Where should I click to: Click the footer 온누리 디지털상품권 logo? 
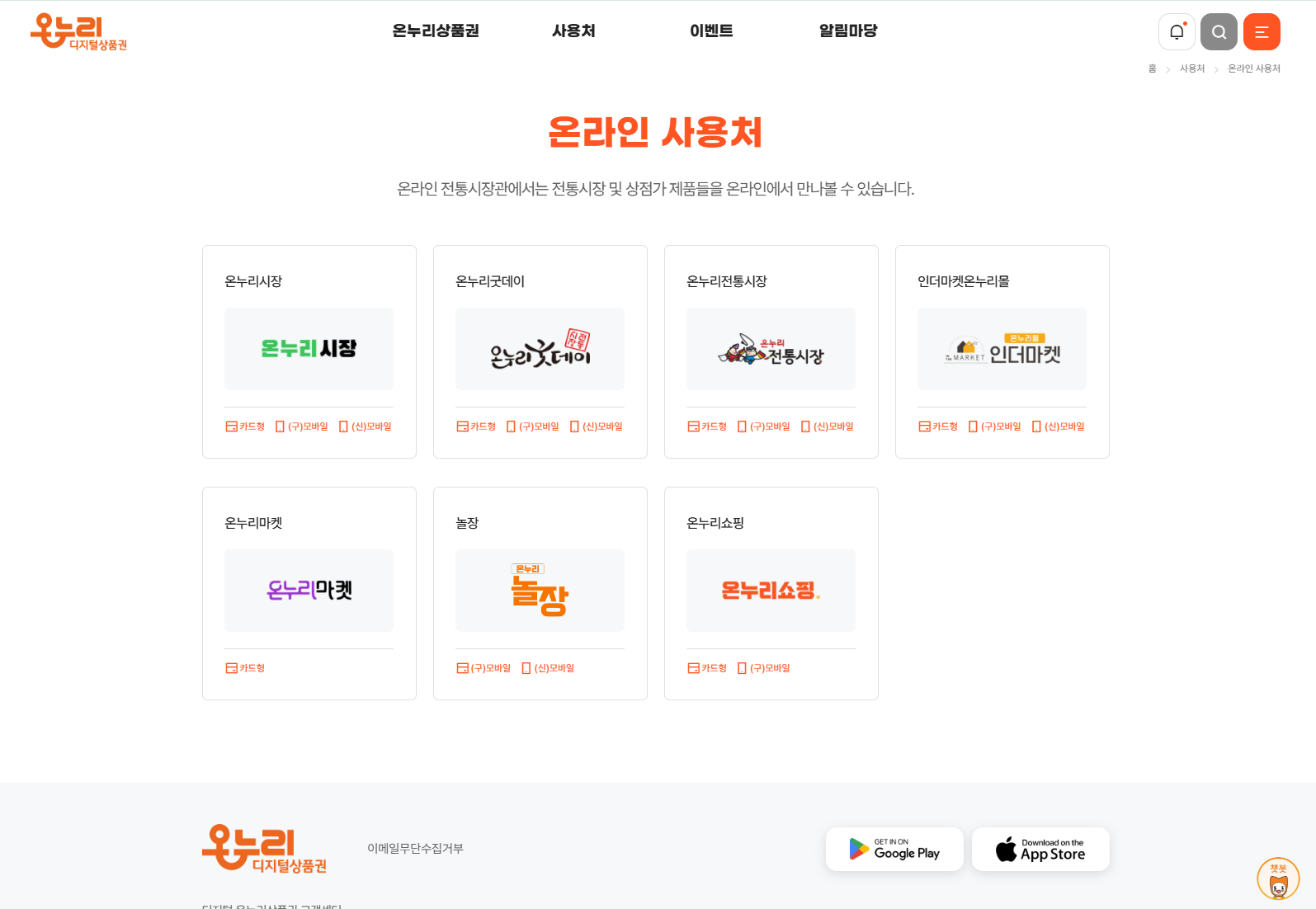(265, 849)
